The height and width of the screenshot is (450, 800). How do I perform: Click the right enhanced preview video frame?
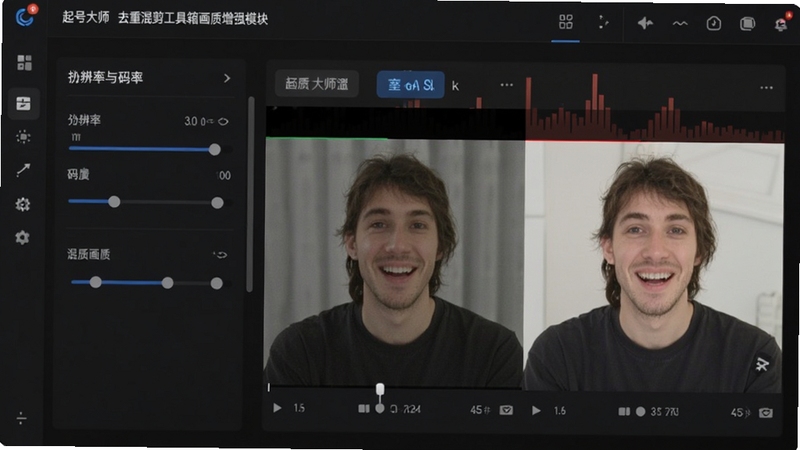click(x=654, y=267)
